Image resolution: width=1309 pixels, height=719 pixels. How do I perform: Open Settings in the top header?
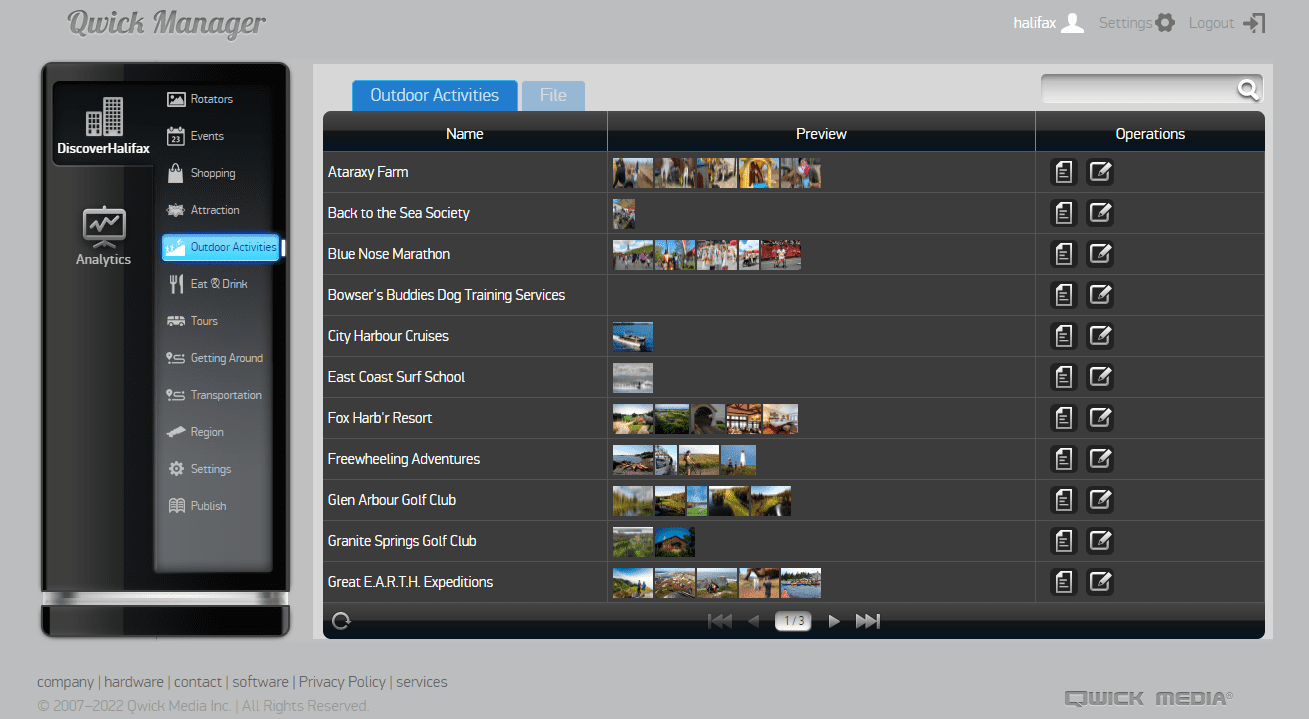pyautogui.click(x=1137, y=23)
